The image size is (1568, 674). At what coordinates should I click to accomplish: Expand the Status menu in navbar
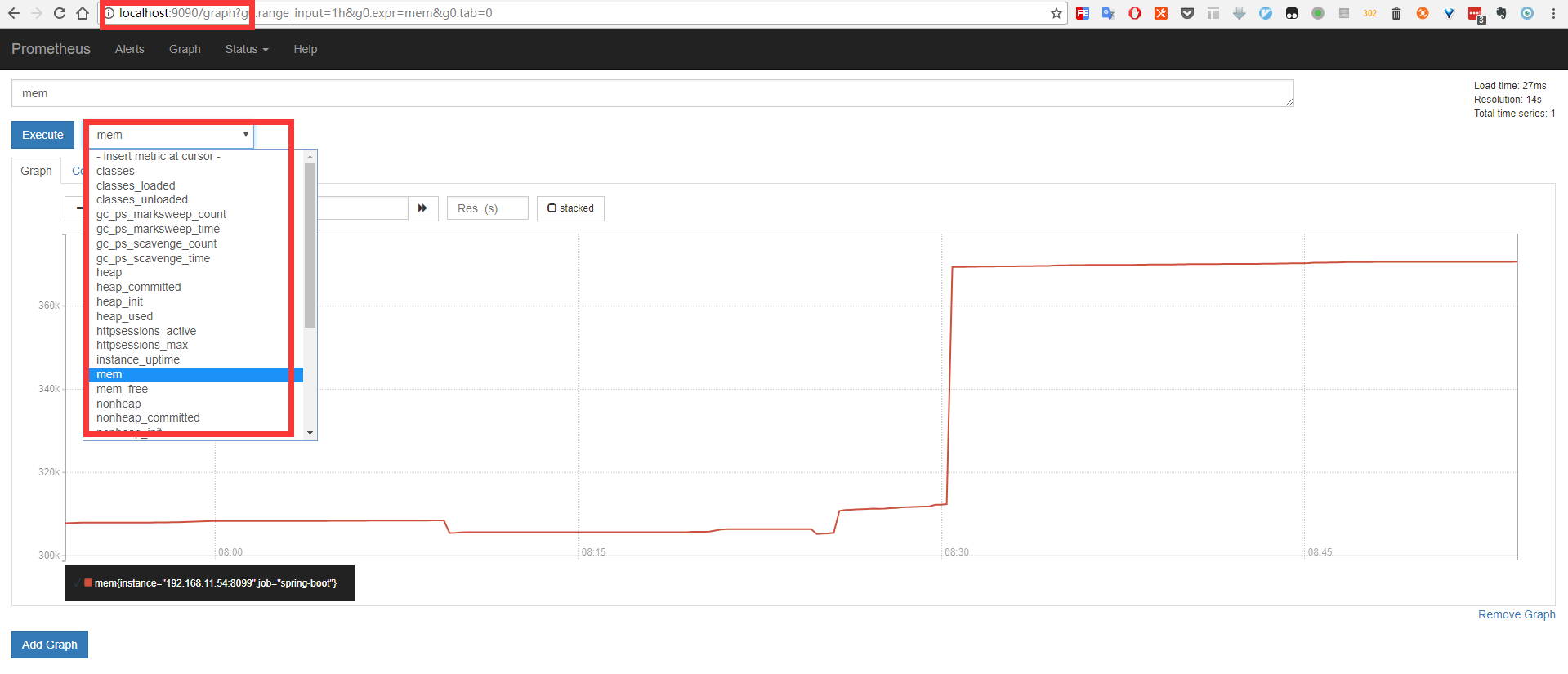246,49
